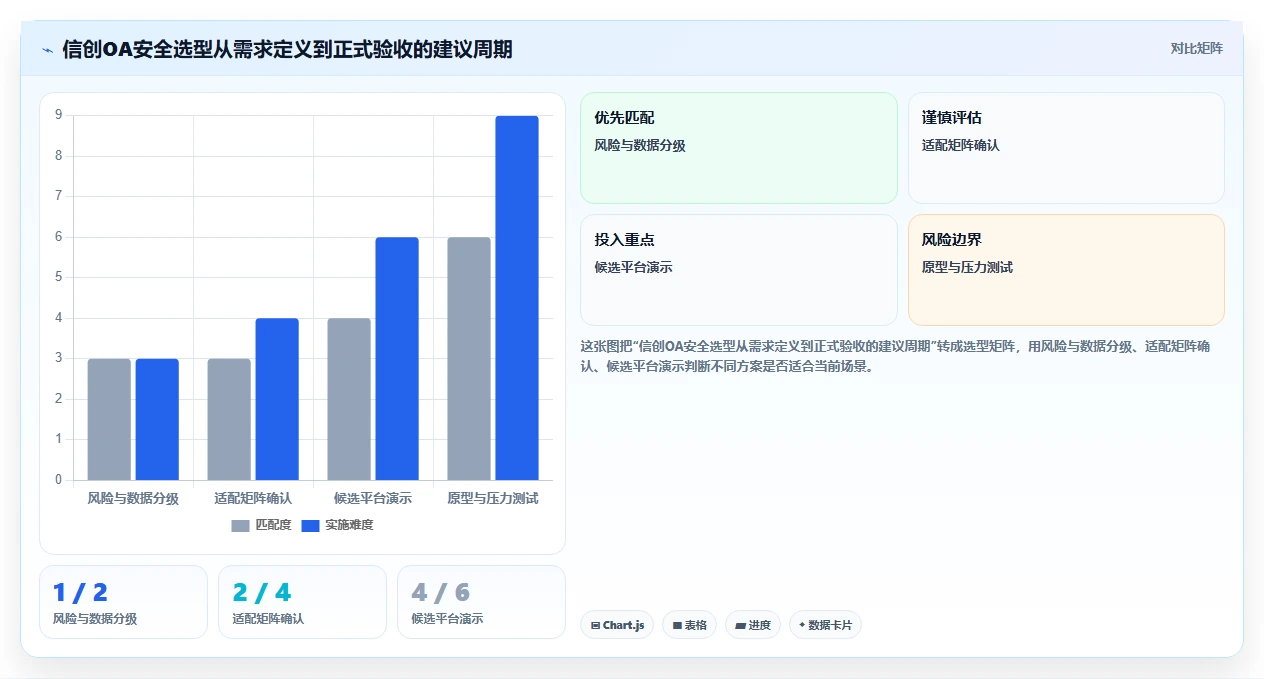Click the 进度 tag
This screenshot has width=1264, height=679.
753,625
